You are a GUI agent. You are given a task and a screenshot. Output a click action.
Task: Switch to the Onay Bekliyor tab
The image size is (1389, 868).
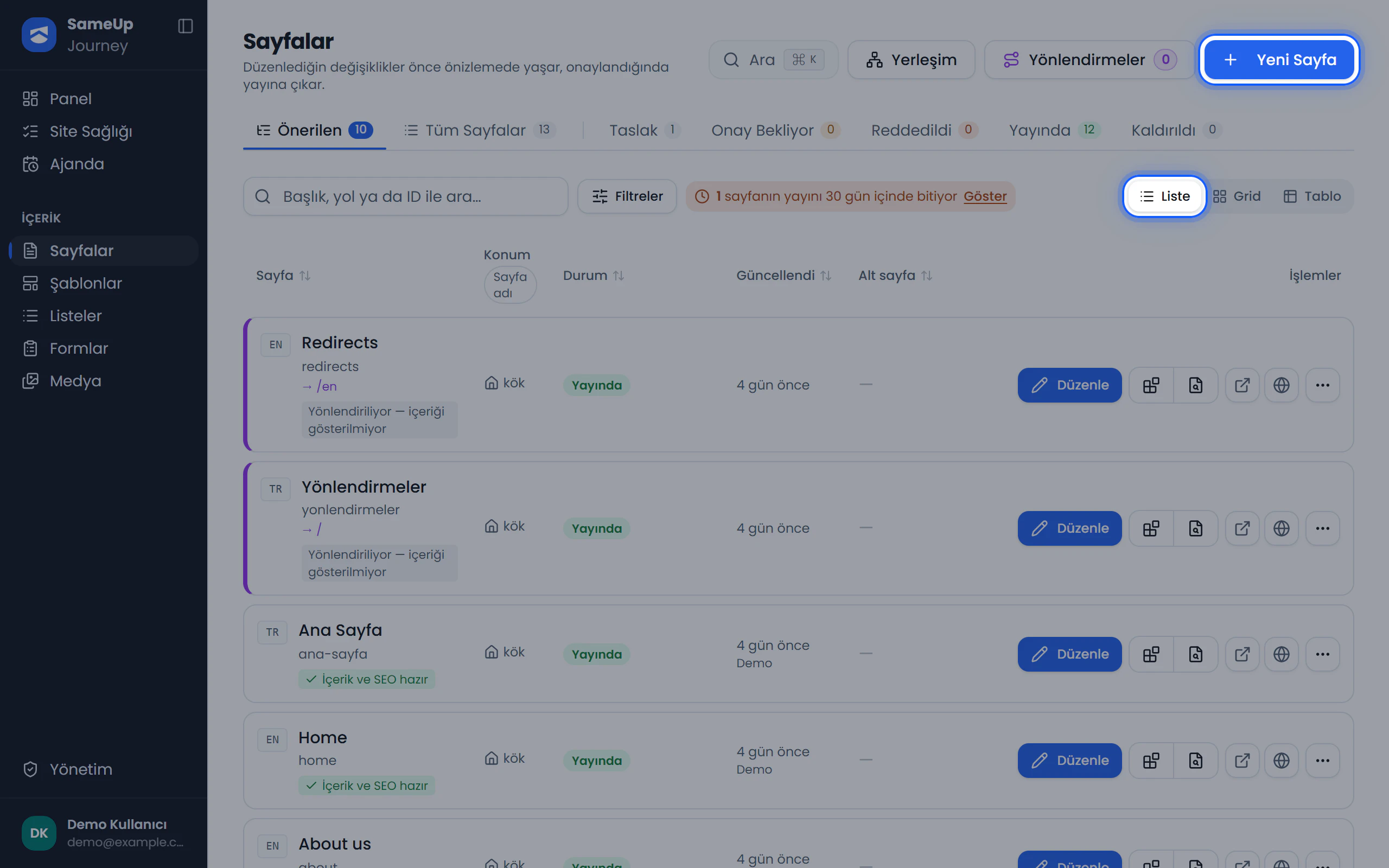tap(775, 130)
